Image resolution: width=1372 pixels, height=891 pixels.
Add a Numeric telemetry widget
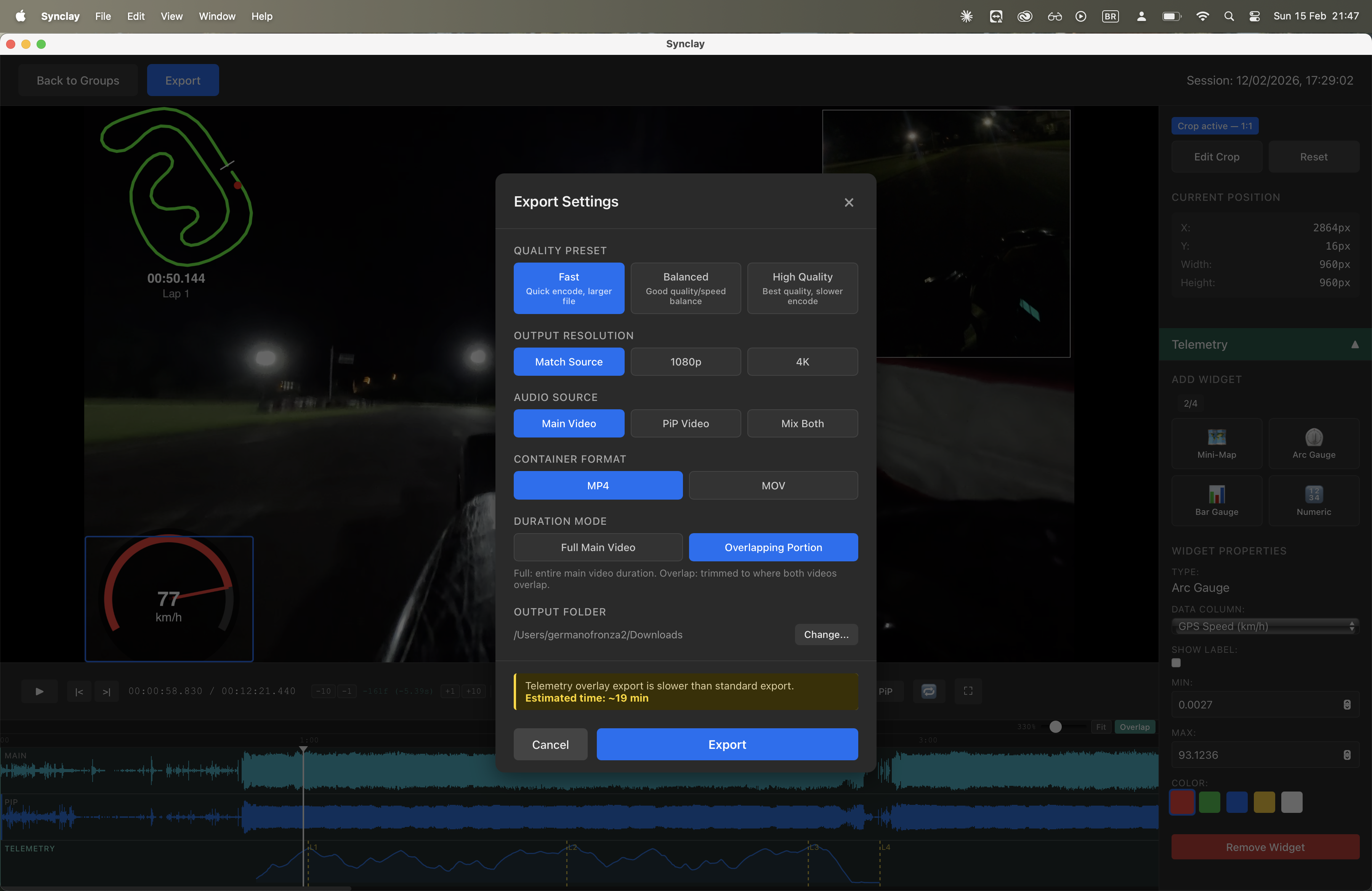1314,500
